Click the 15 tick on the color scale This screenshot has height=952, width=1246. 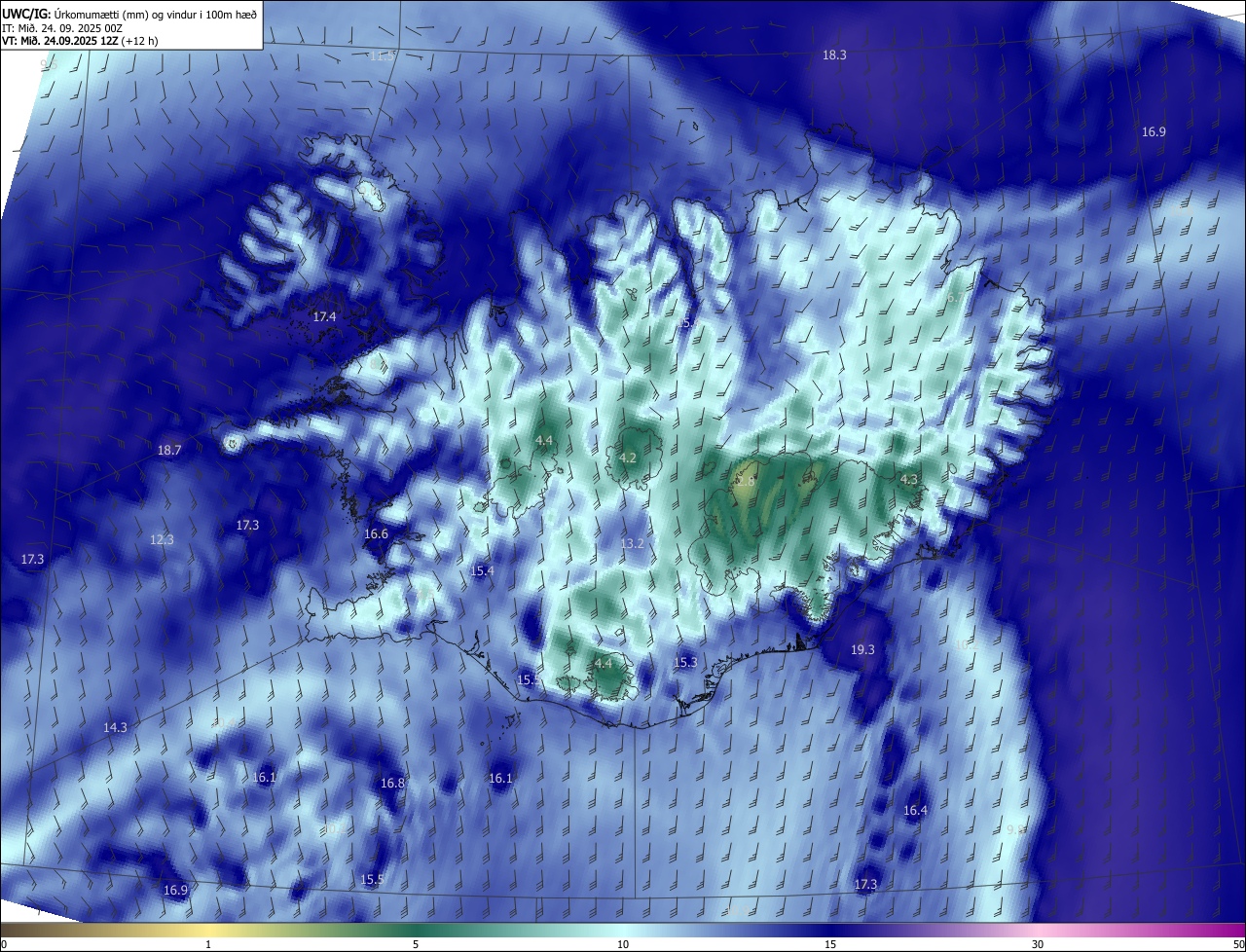coord(830,944)
